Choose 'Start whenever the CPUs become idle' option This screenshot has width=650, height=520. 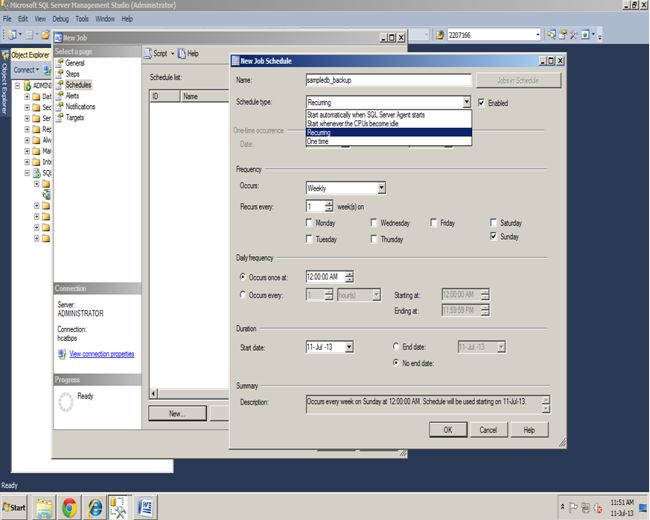388,124
